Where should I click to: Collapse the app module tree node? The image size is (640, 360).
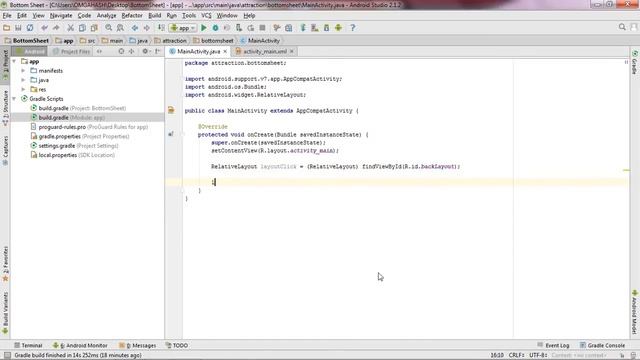(x=14, y=61)
